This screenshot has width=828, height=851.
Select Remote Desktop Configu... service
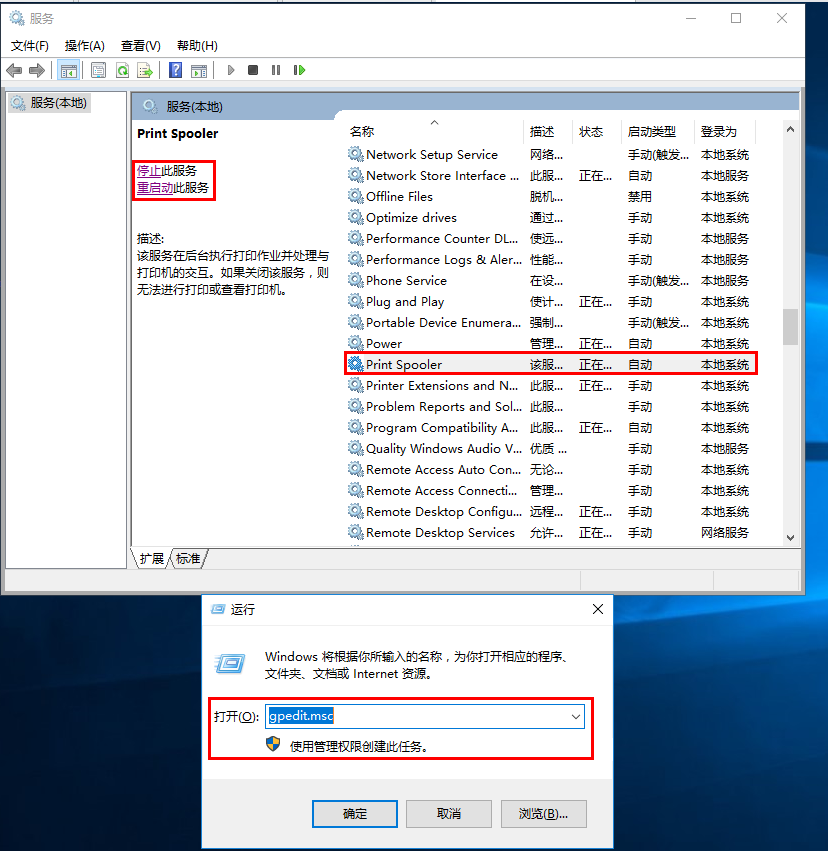point(443,511)
